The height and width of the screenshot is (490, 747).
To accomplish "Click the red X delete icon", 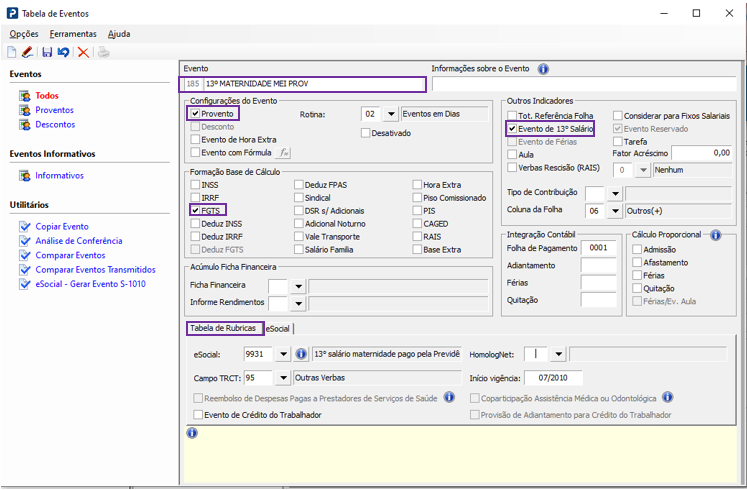I will pos(83,52).
